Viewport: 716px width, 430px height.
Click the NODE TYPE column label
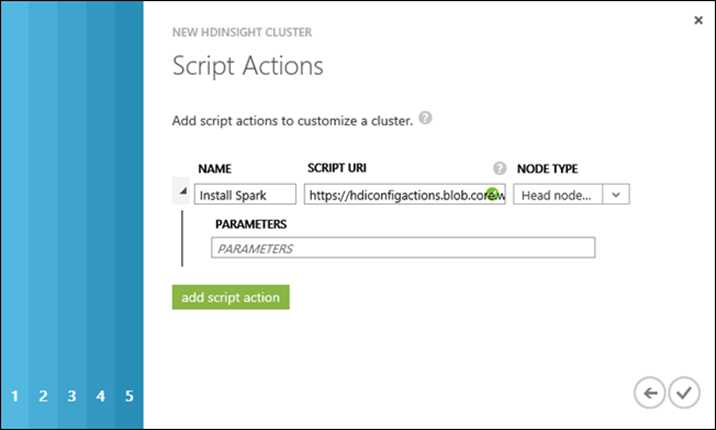547,169
